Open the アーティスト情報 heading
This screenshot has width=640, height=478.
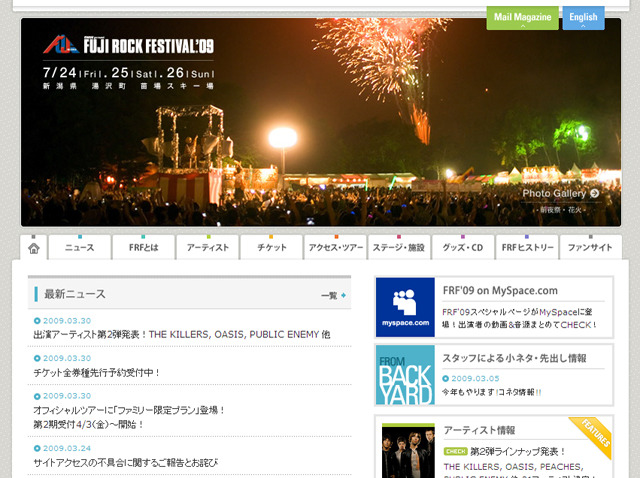pyautogui.click(x=479, y=430)
